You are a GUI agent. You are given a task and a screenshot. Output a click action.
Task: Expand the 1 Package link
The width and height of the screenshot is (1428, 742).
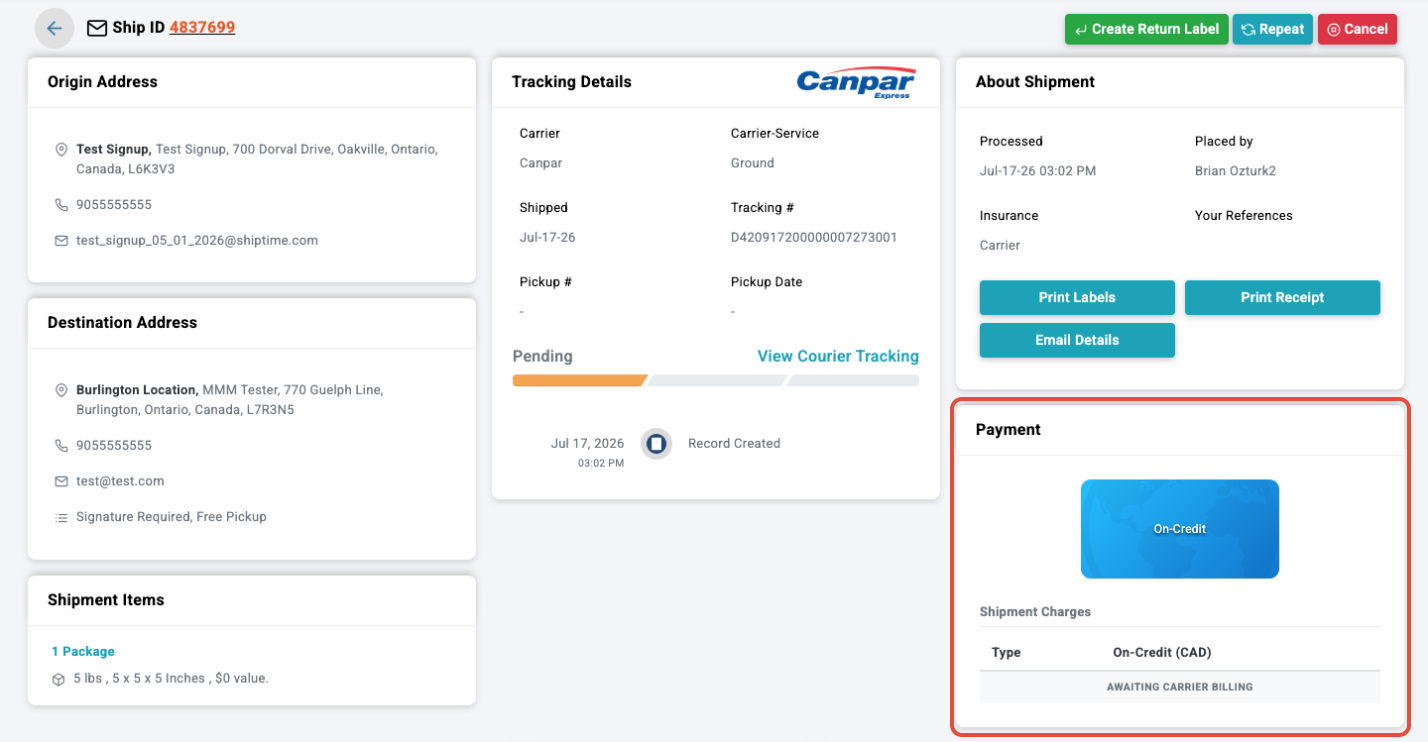click(83, 651)
